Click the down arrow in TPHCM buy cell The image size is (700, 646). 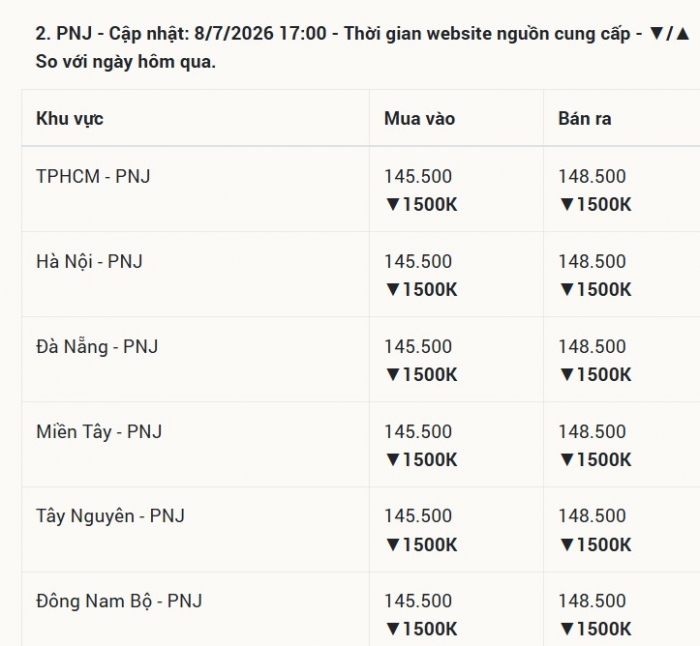pos(393,204)
